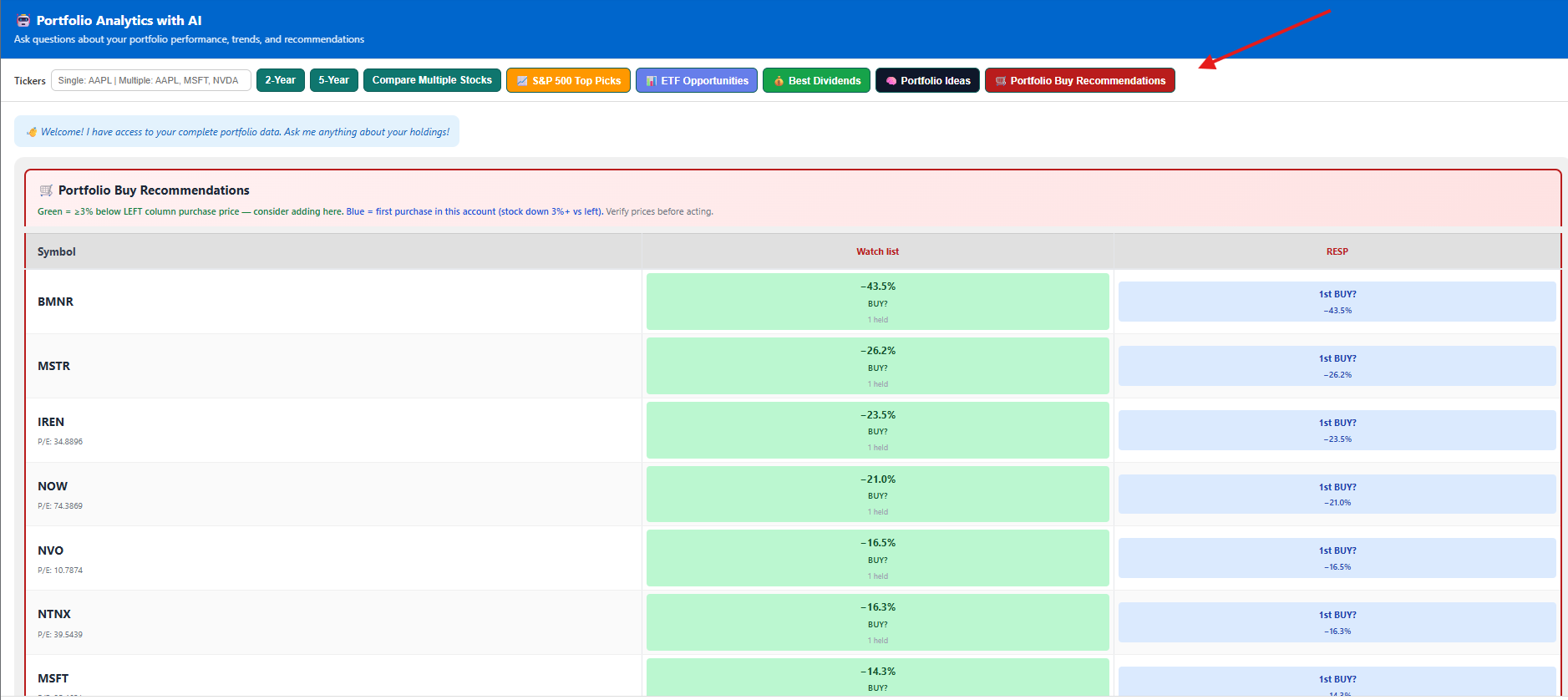Select MSTR RESP 1st BUY cell

coord(1337,366)
